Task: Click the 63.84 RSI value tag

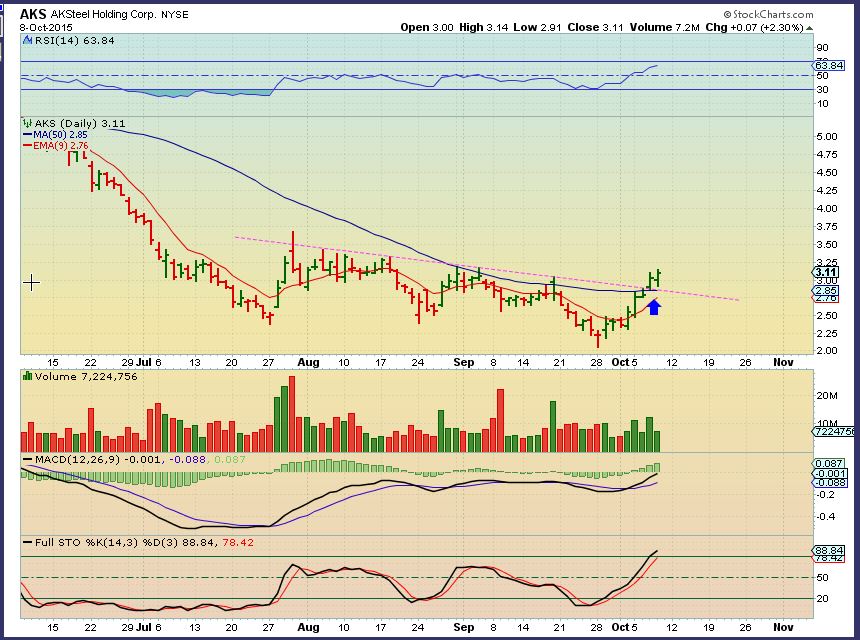Action: [x=829, y=65]
